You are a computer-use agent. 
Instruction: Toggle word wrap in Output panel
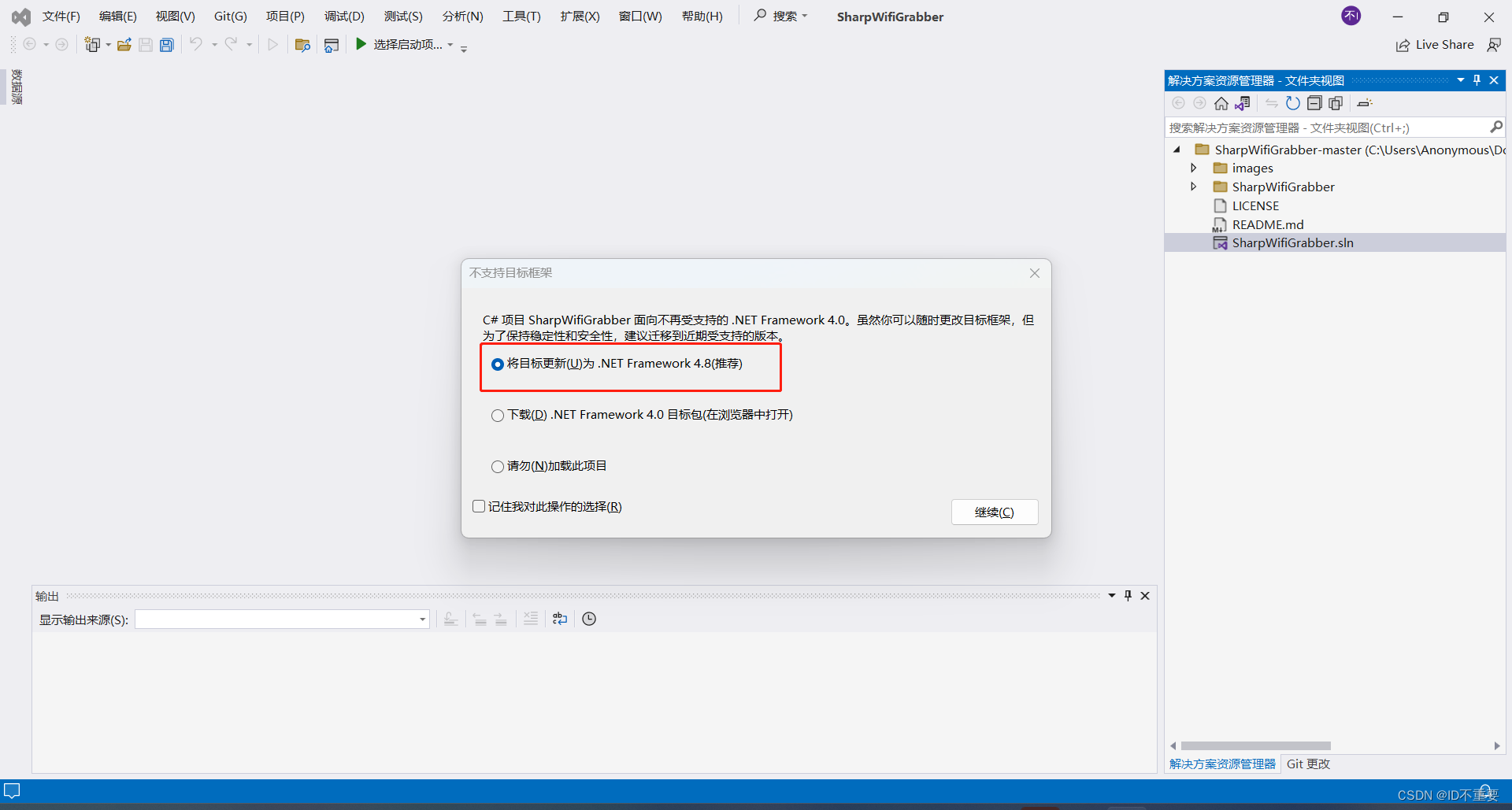[x=560, y=619]
